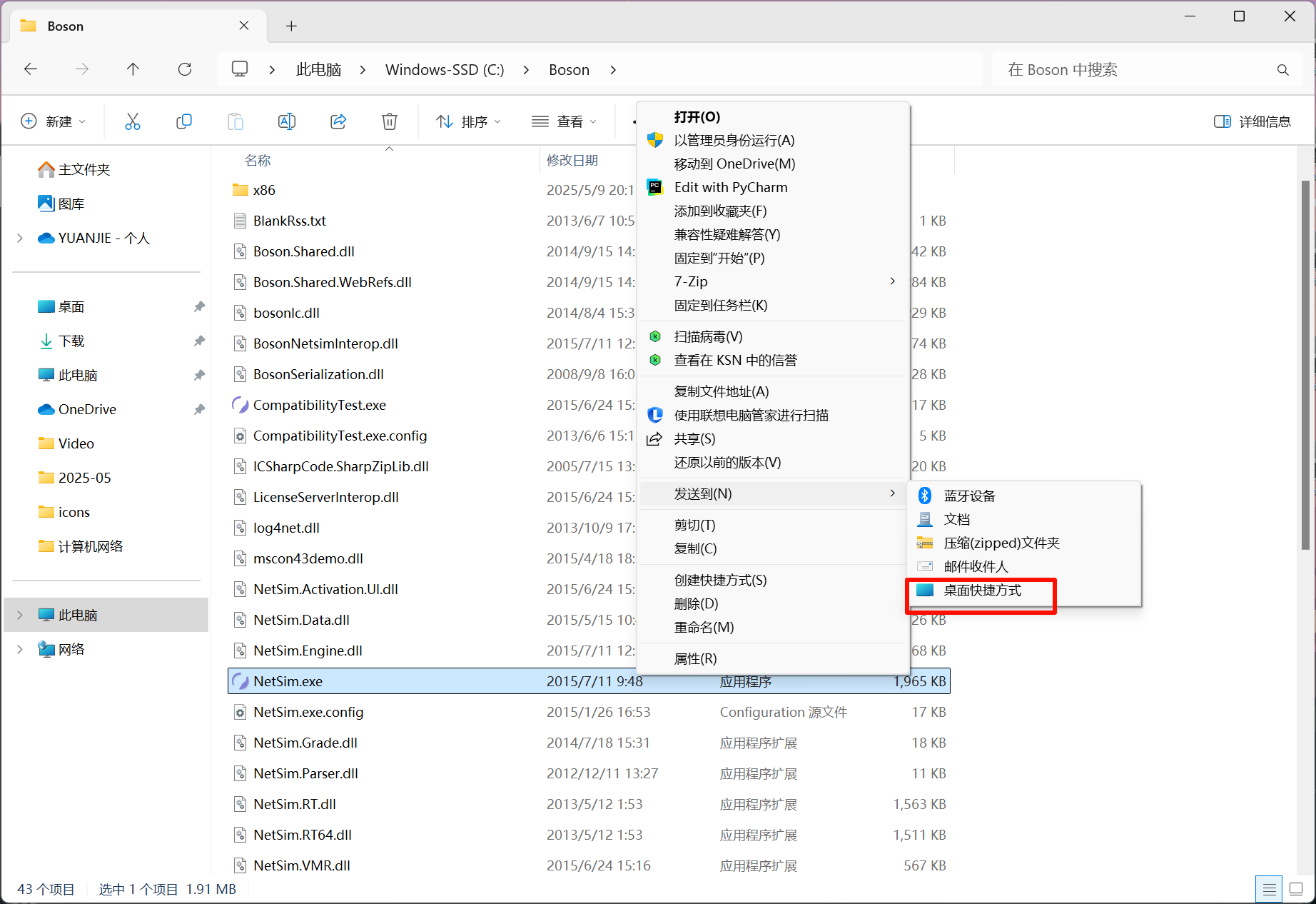Screen dimensions: 1316x904
Task: Click the mail recipient envelope icon
Action: pyautogui.click(x=925, y=566)
